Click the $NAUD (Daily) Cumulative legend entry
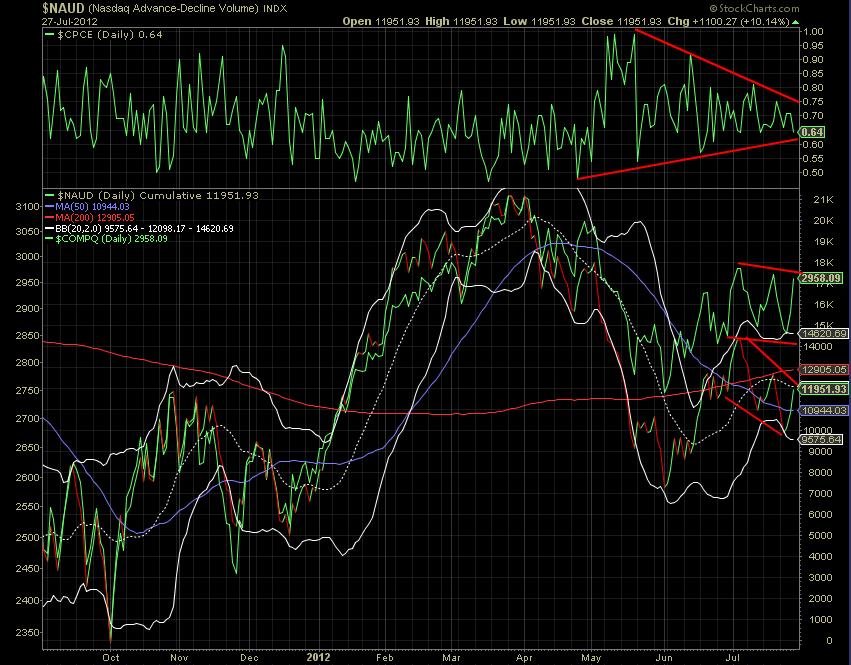This screenshot has height=665, width=851. (x=153, y=195)
